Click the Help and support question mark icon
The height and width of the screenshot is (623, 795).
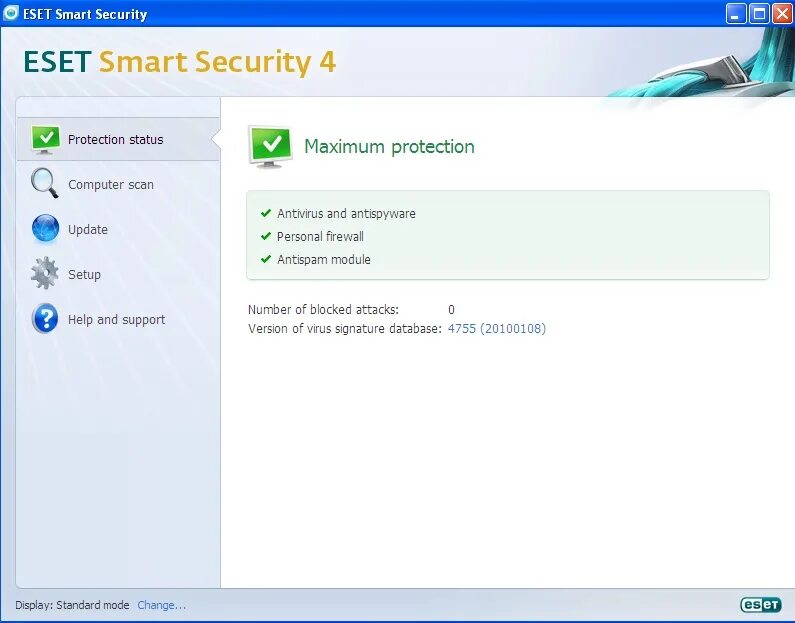(45, 318)
